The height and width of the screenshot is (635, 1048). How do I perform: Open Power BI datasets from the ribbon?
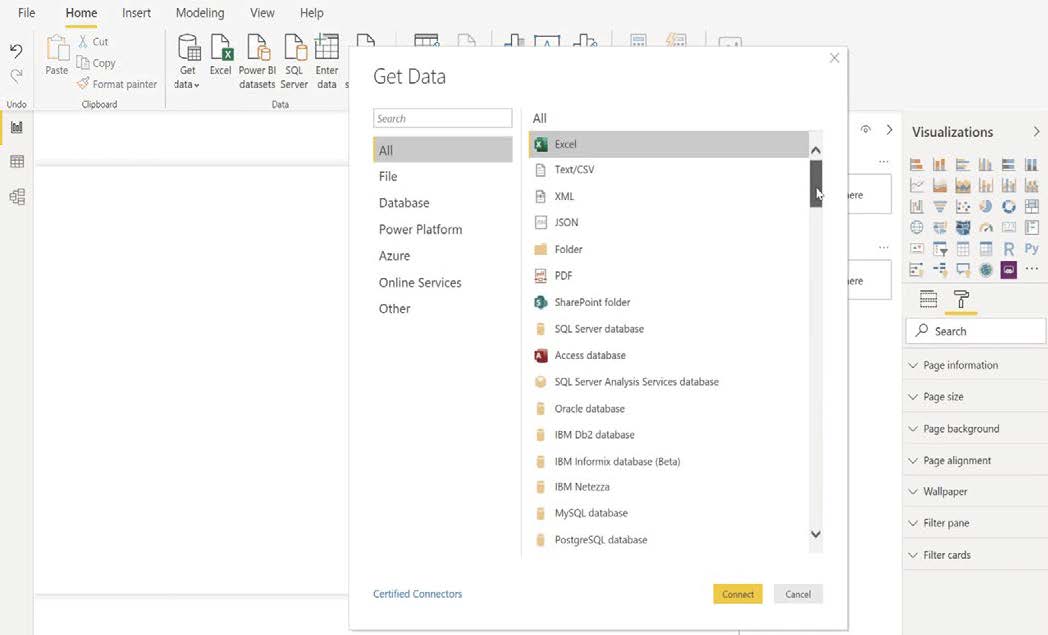[257, 62]
